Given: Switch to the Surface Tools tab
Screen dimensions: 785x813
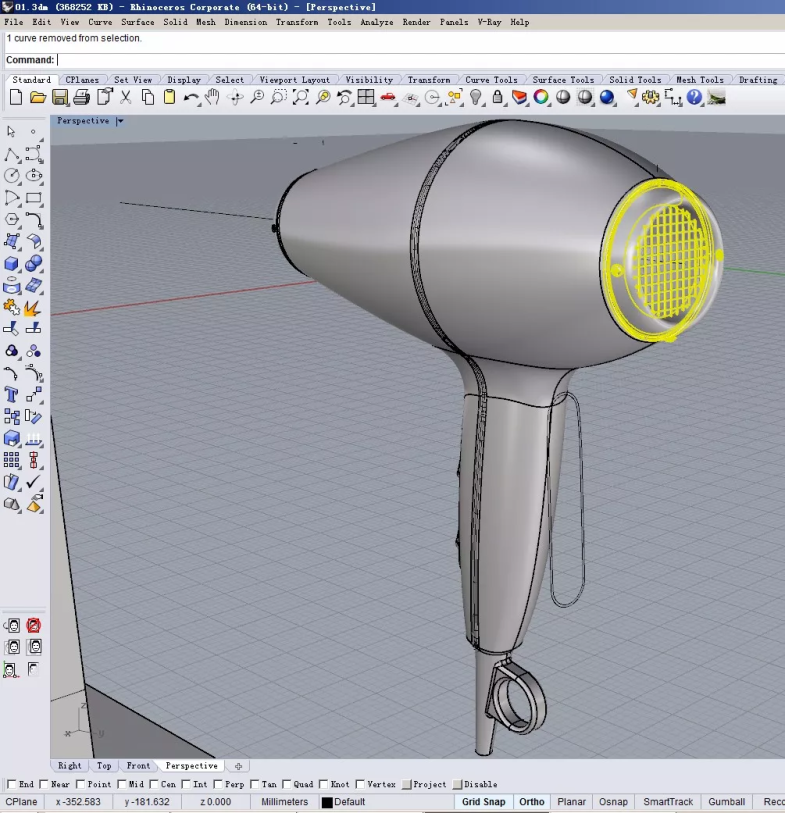Looking at the screenshot, I should click(563, 80).
